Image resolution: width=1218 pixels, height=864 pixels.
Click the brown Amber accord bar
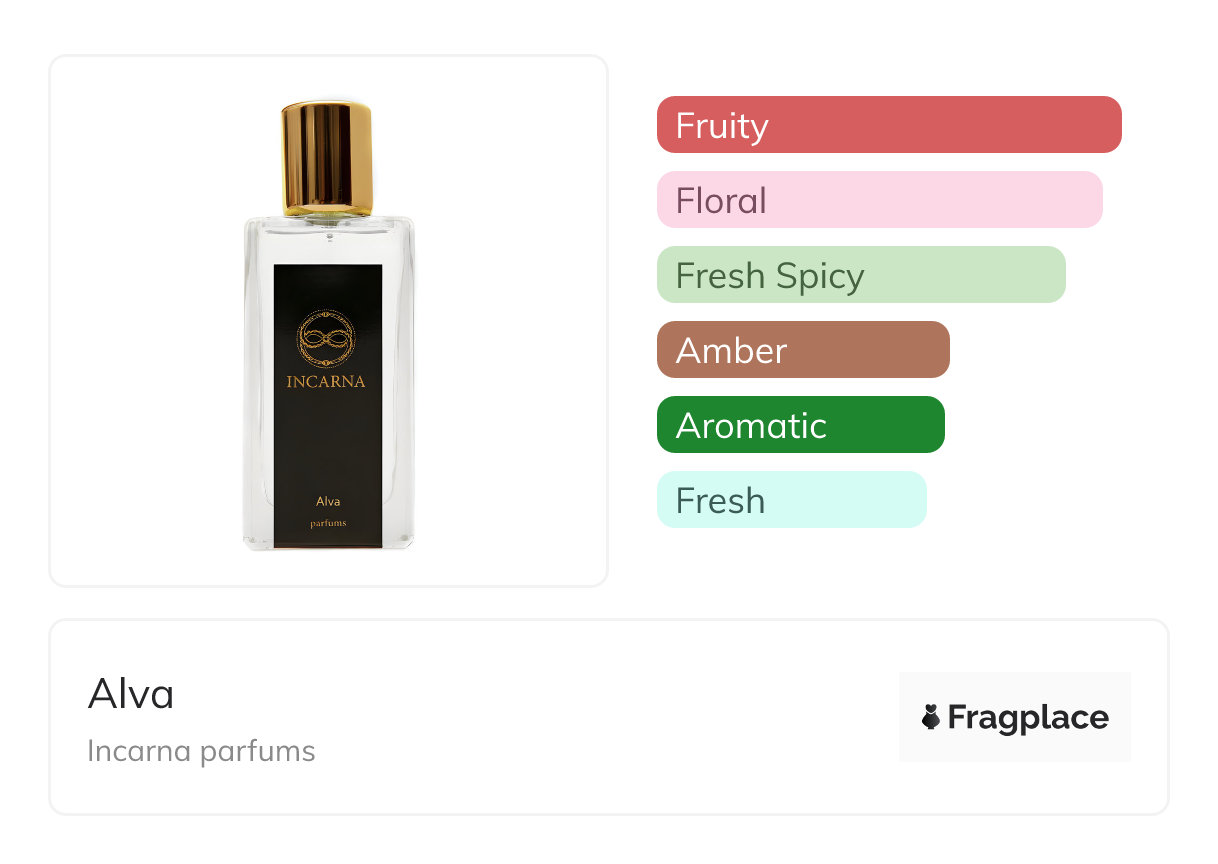point(802,350)
